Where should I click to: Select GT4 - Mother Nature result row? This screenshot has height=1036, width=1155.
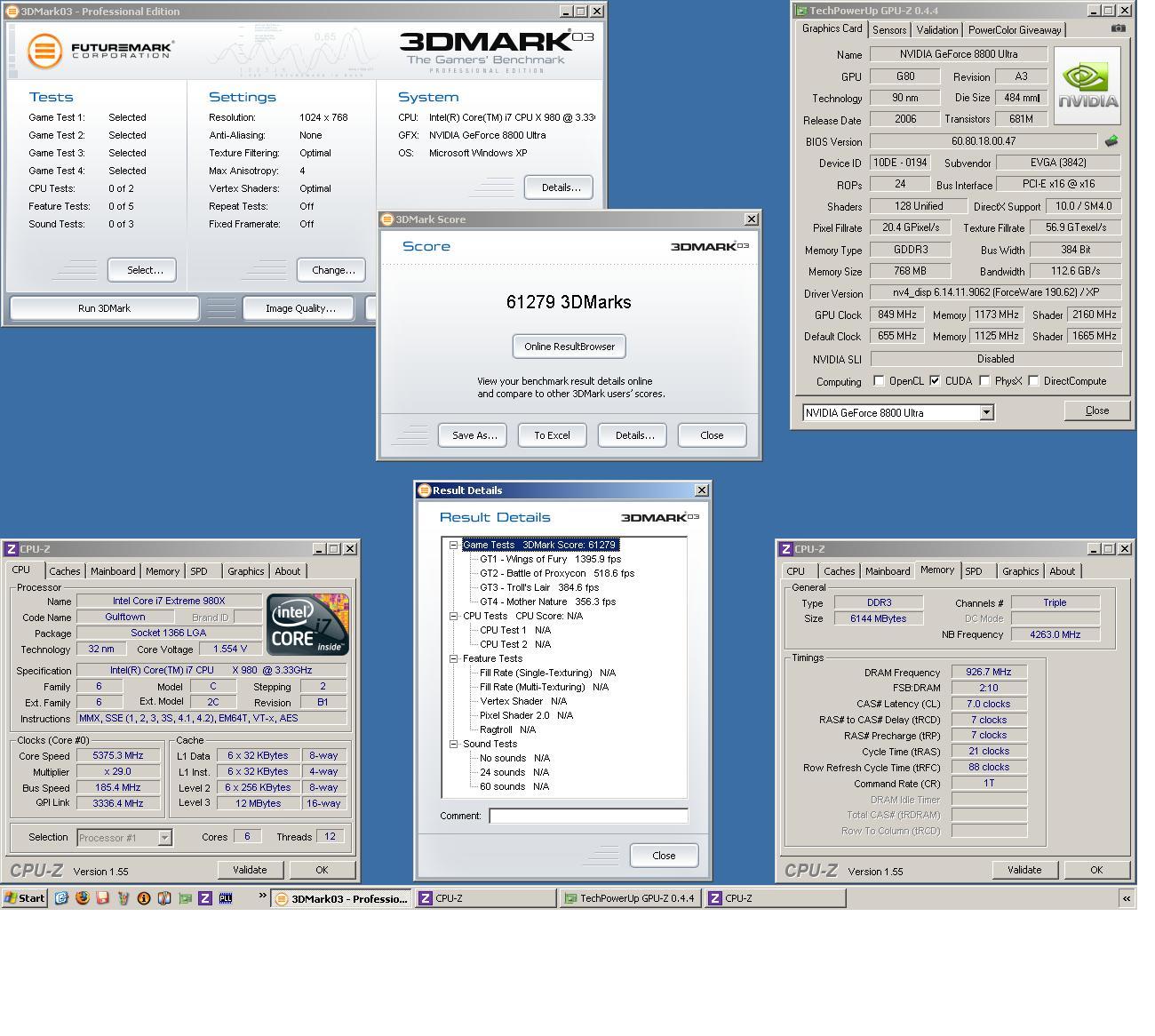(x=547, y=602)
